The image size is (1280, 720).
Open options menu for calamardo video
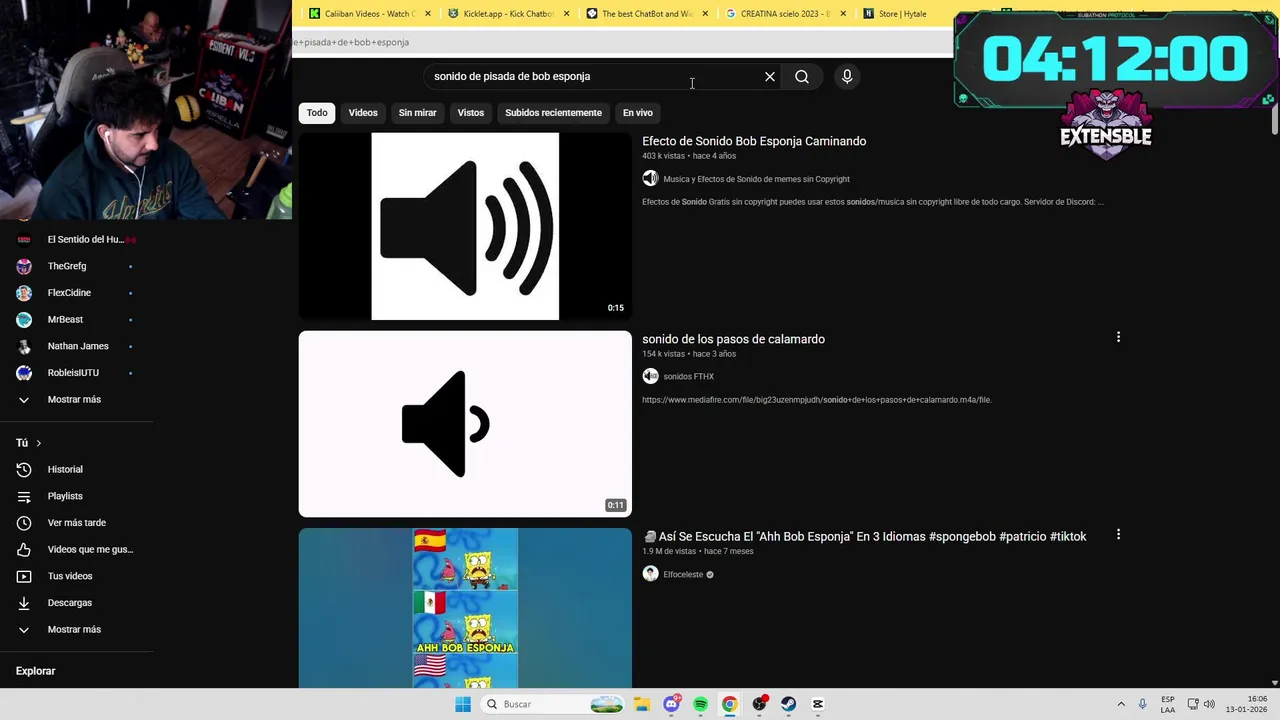pos(1118,338)
